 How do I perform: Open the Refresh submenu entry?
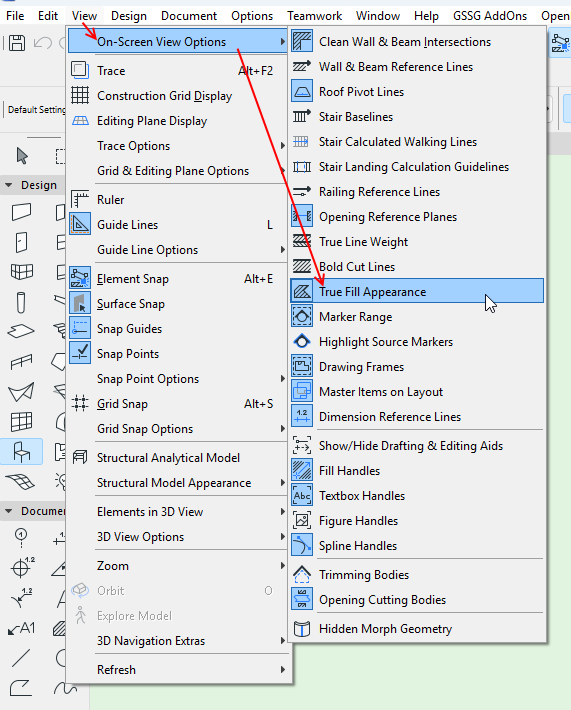point(178,670)
